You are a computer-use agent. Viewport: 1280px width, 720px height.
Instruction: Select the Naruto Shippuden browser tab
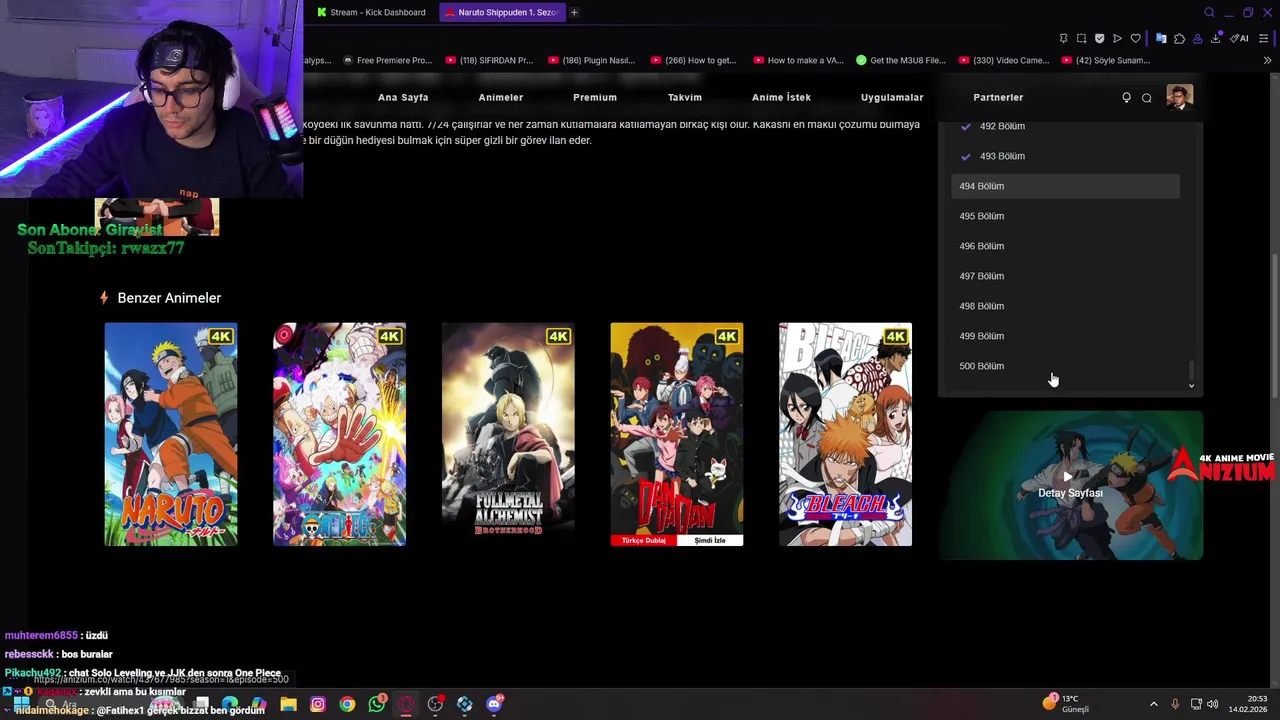tap(501, 12)
